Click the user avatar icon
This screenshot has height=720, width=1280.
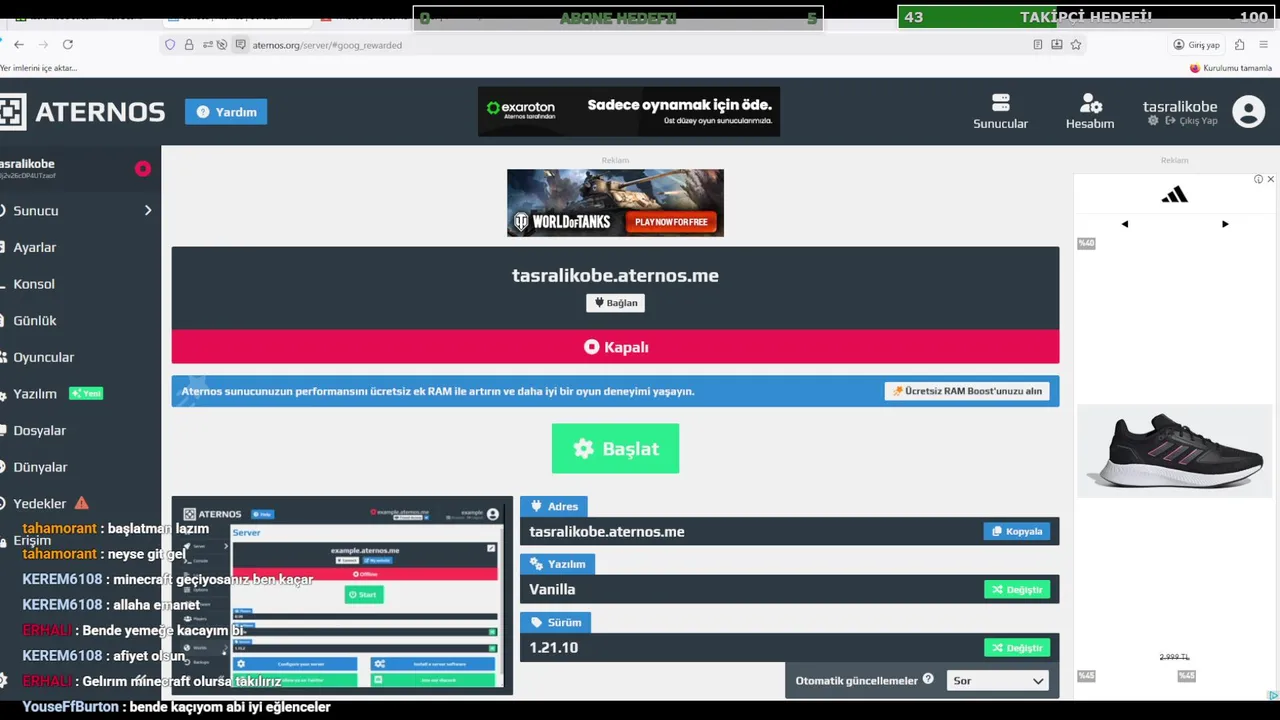click(1248, 111)
